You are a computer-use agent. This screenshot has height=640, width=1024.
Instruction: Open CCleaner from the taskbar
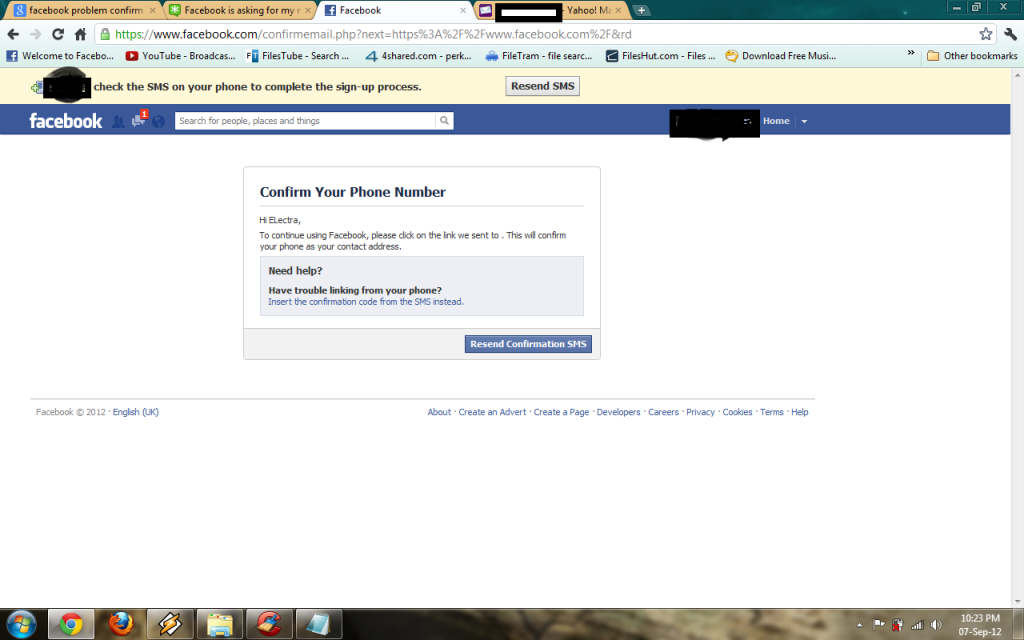coord(269,624)
